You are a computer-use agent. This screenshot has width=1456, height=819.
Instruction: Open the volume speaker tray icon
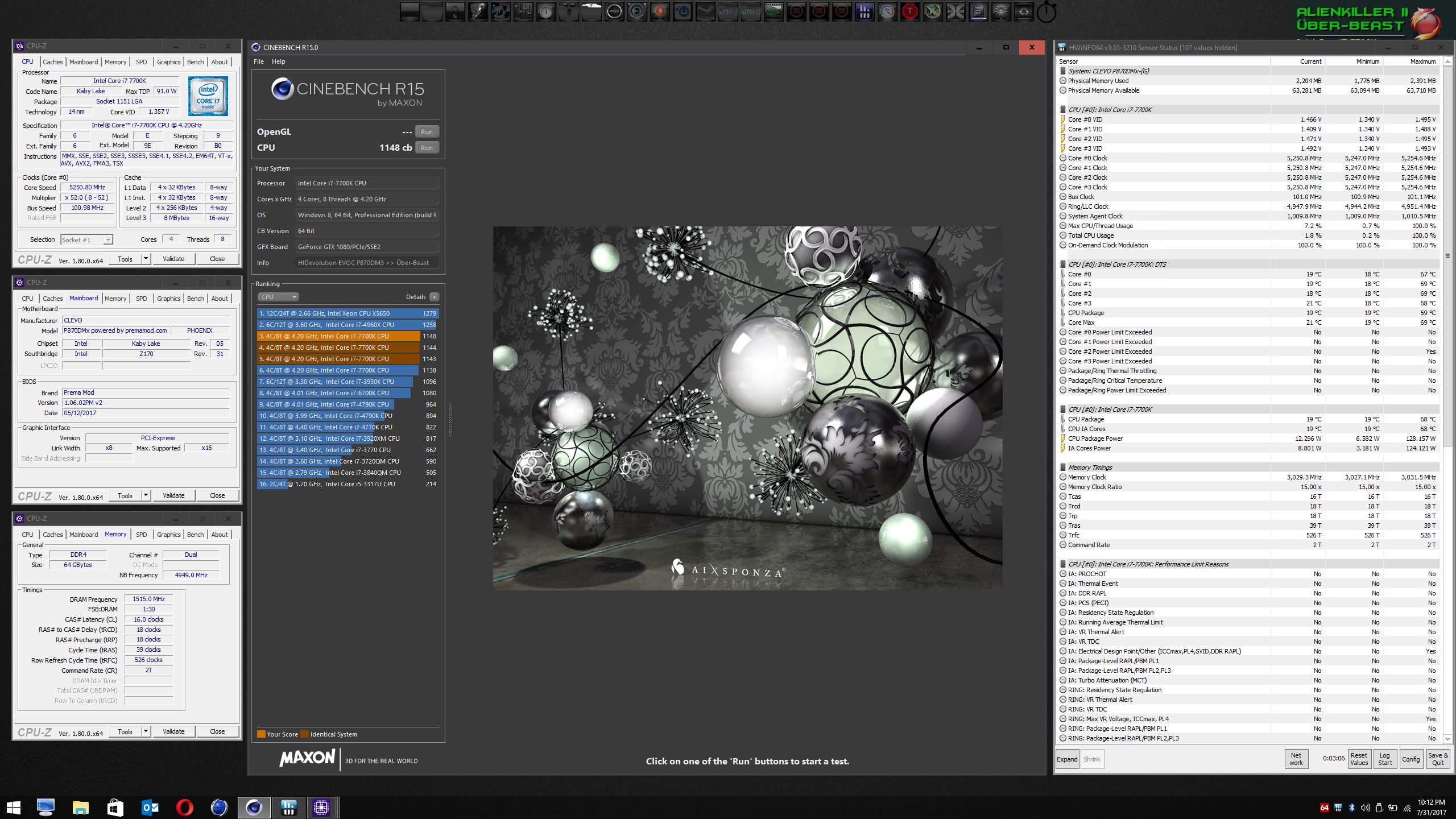[1365, 808]
